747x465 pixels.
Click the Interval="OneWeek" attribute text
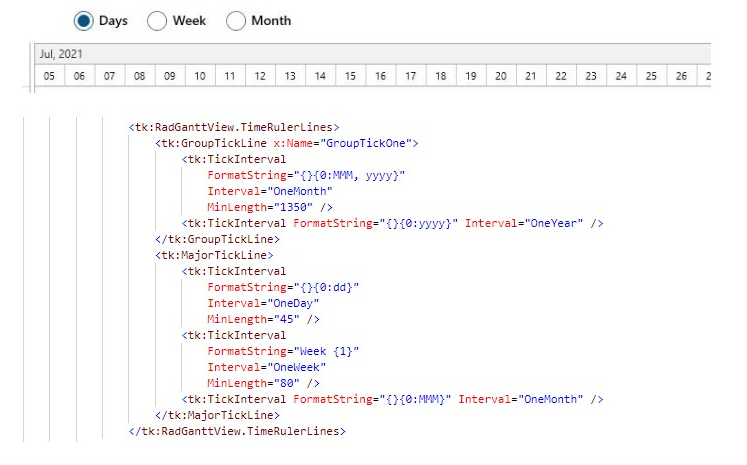[x=270, y=367]
